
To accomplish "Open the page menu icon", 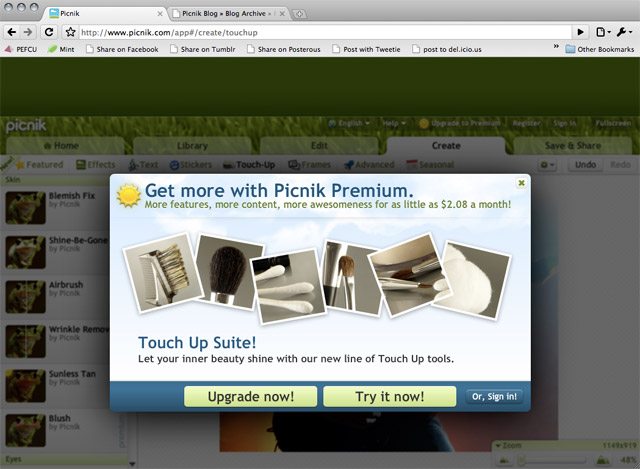I will (x=603, y=32).
